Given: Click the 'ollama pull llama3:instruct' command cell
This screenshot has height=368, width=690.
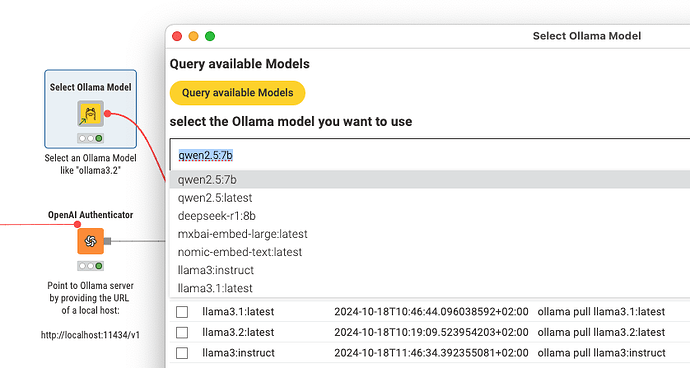Looking at the screenshot, I should [602, 353].
